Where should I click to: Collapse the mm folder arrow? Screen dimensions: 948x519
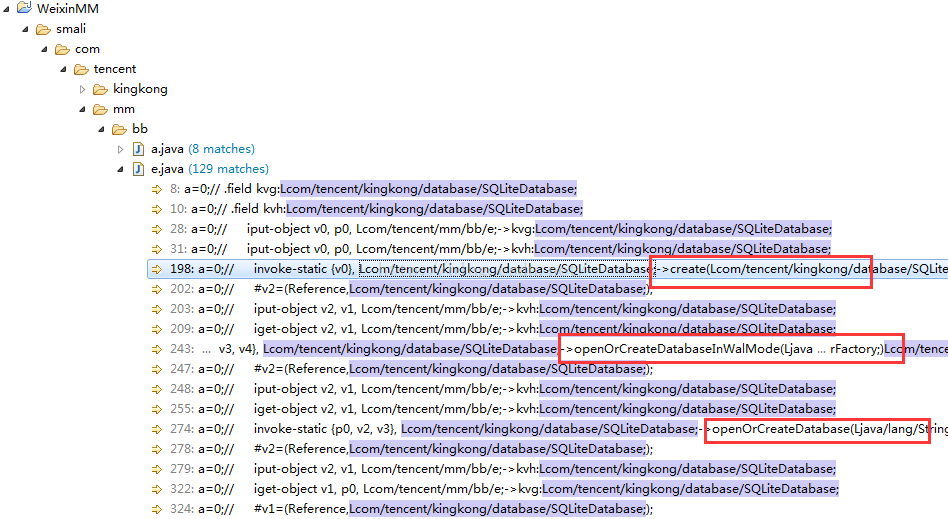[x=82, y=109]
